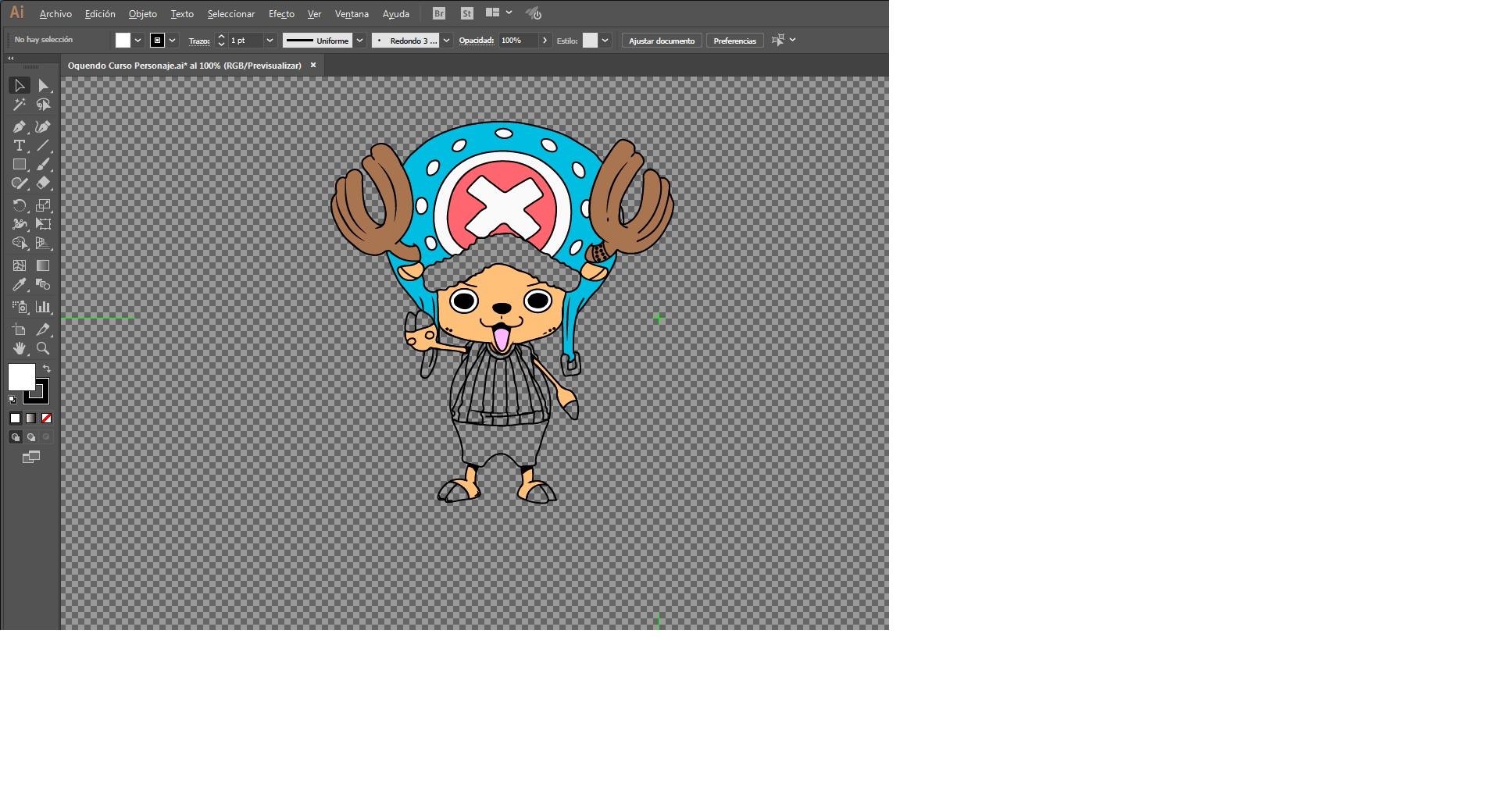1500x812 pixels.
Task: Open the Redondo 3 brush dropdown
Action: [447, 41]
